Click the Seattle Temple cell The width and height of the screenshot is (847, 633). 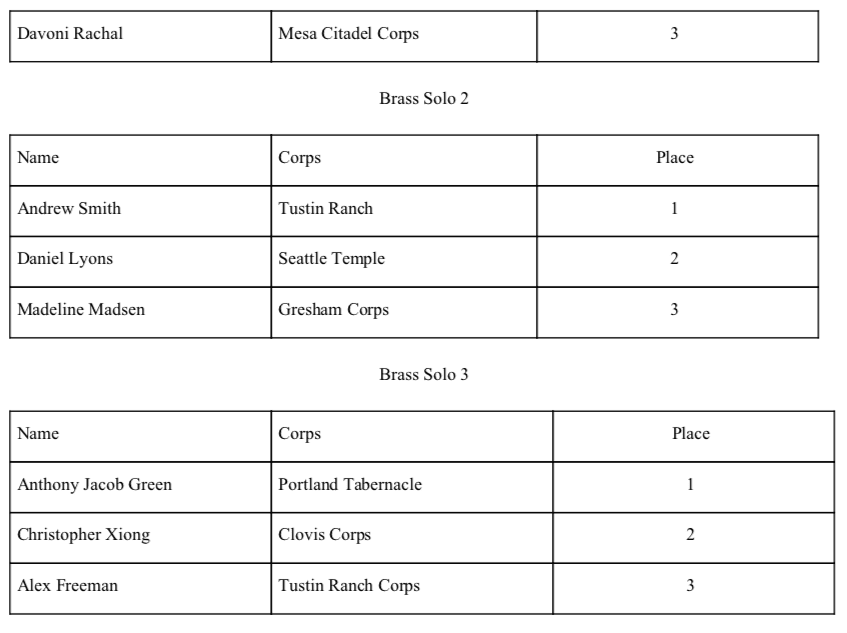(404, 261)
